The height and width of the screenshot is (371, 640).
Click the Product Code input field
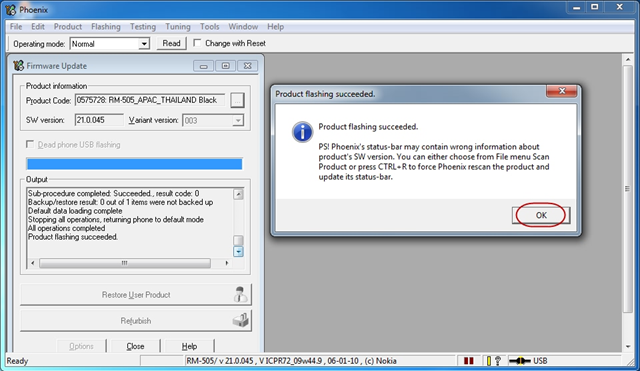tap(150, 100)
